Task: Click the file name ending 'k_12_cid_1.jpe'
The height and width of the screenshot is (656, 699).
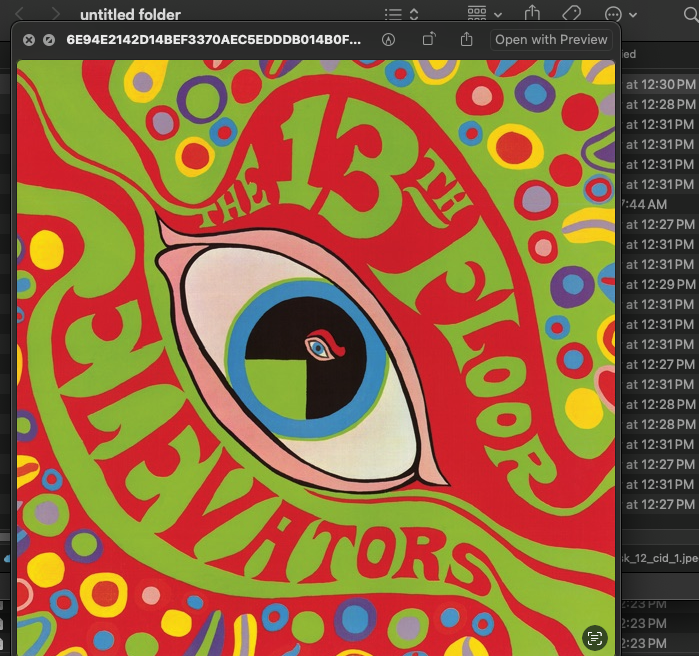Action: [x=660, y=558]
